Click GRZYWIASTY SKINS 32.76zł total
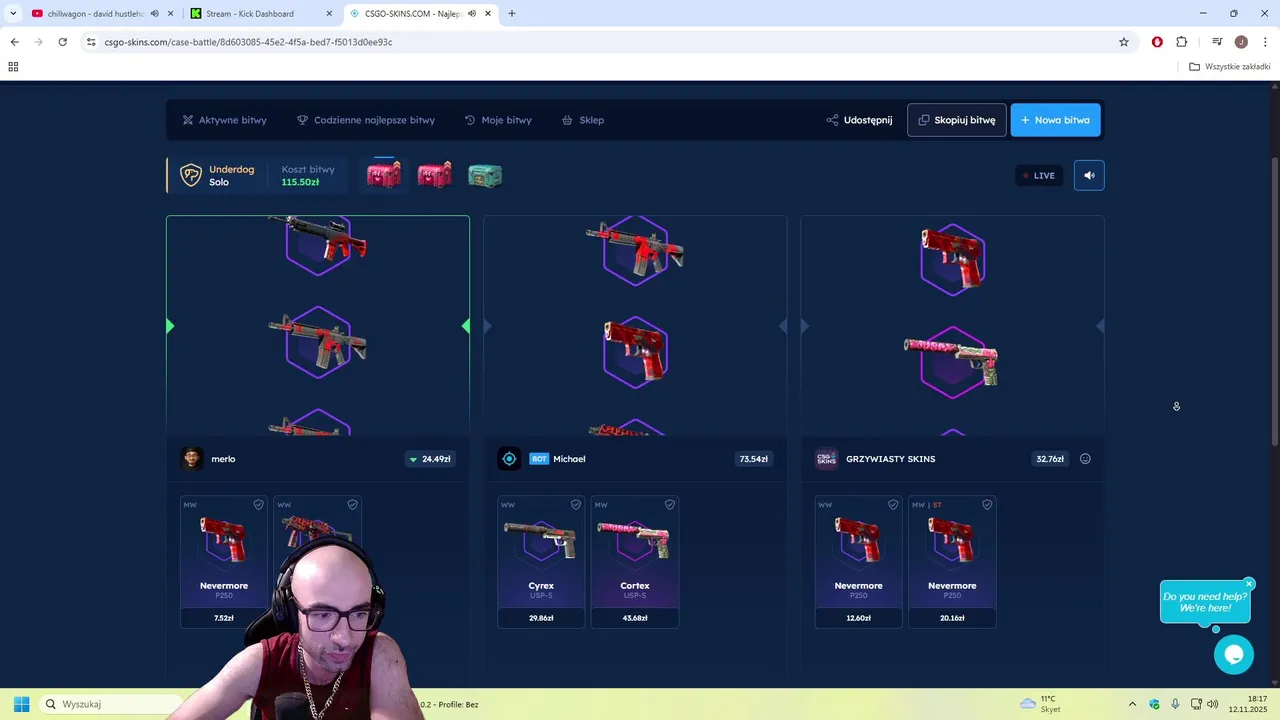The height and width of the screenshot is (720, 1280). click(1050, 459)
